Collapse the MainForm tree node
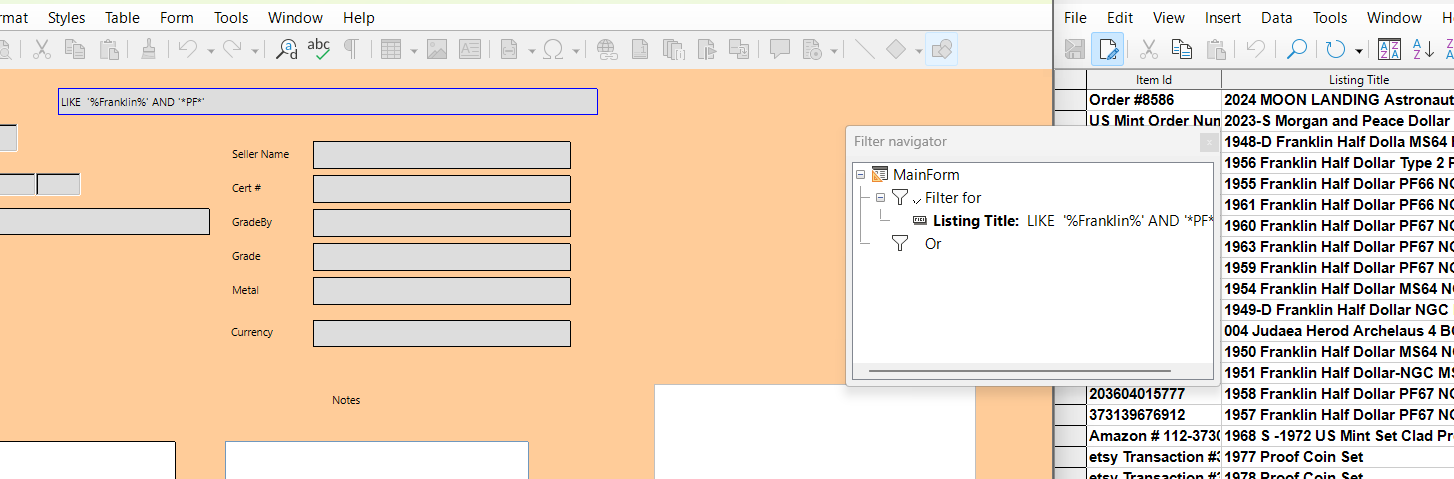This screenshot has width=1454, height=479. pos(860,175)
